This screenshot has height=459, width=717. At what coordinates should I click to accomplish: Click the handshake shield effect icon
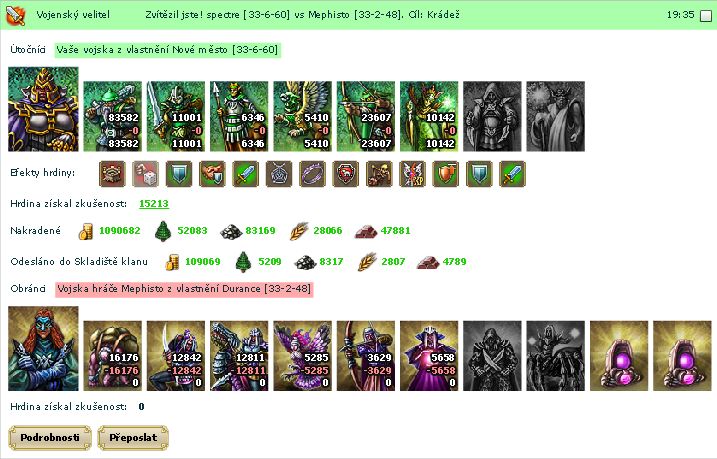click(212, 174)
